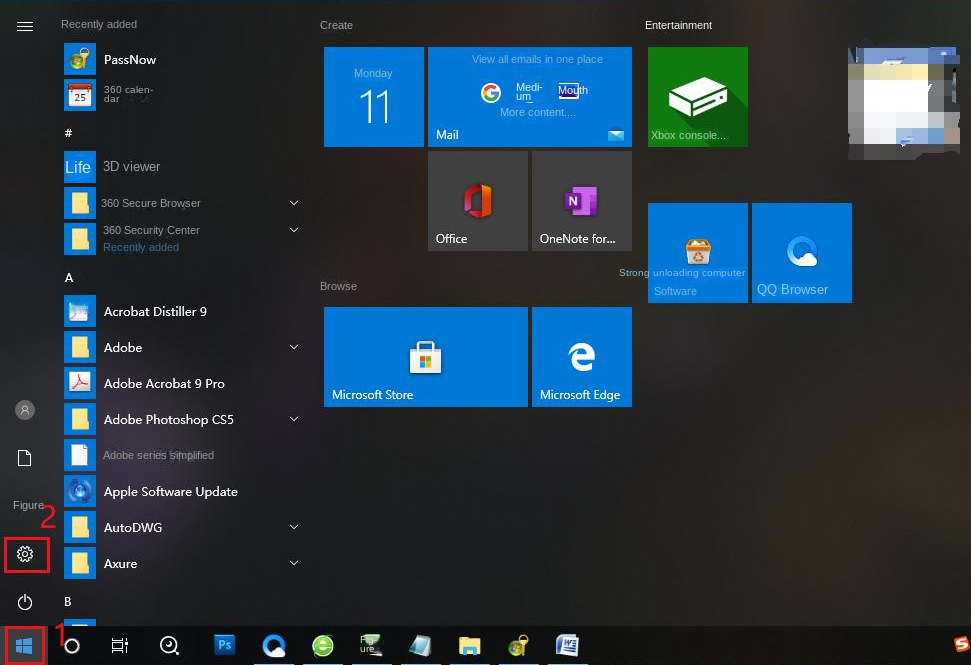Open the Documents page icon in the left rail

click(25, 458)
